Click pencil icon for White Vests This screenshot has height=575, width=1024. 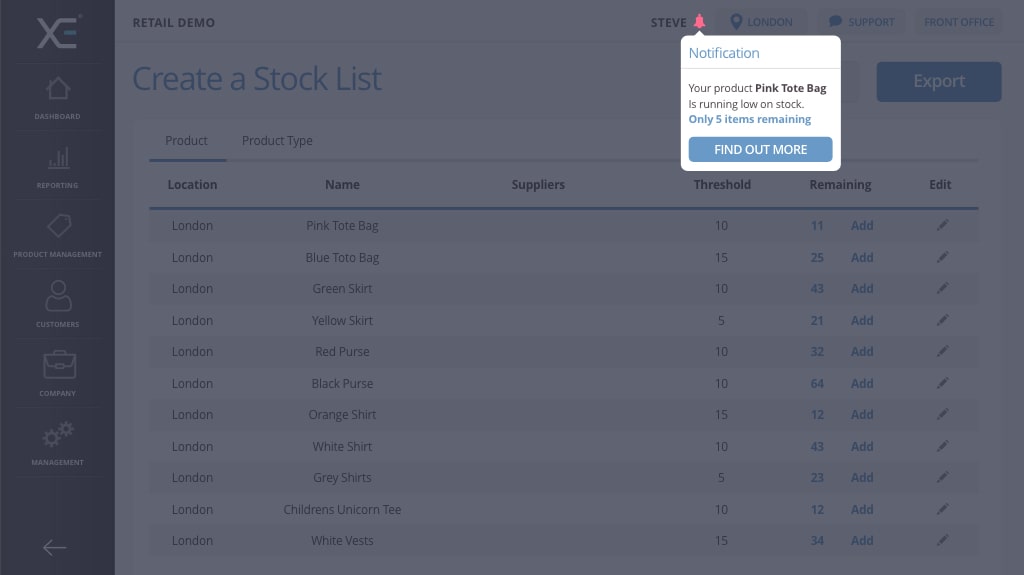pyautogui.click(x=942, y=540)
